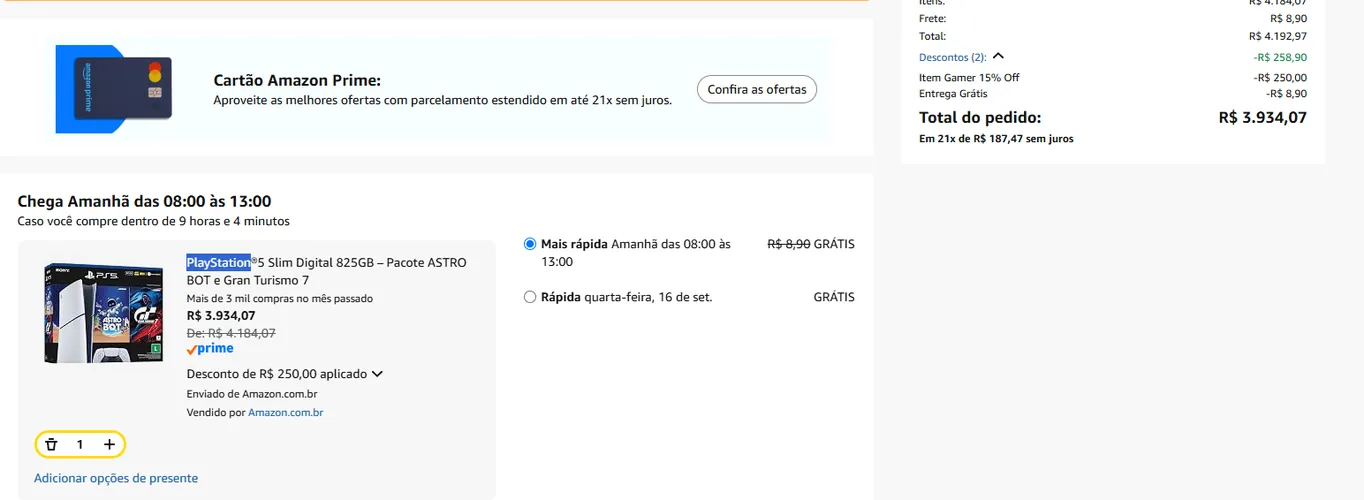Screen dimensions: 1364x500
Task: Click 'Cartão Amazon Prime:' heading
Action: [297, 80]
